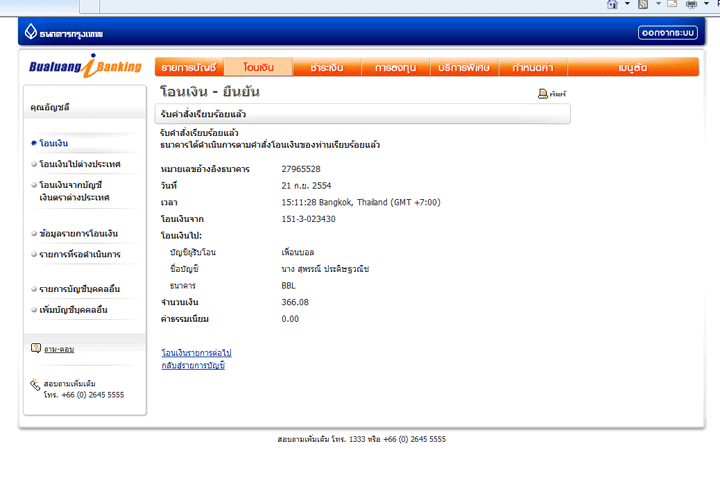Open รายการที่รอดำเนินการ in sidebar
The height and width of the screenshot is (480, 720).
80,254
